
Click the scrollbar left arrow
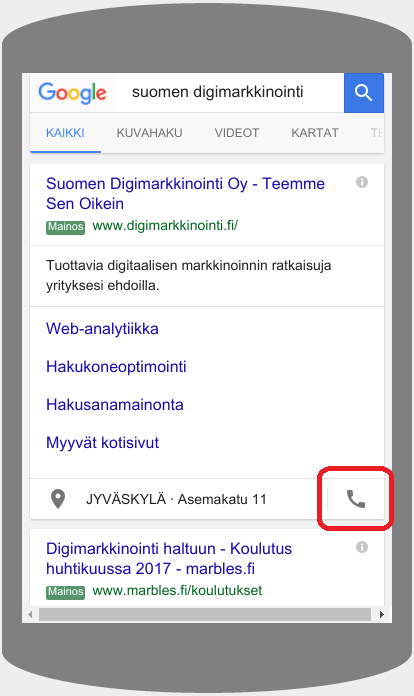coord(30,615)
